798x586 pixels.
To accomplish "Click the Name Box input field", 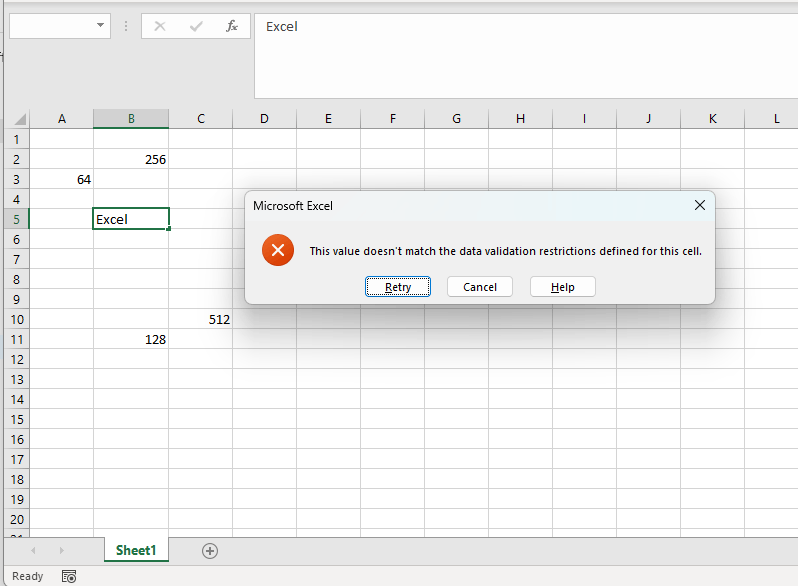I will click(x=52, y=25).
